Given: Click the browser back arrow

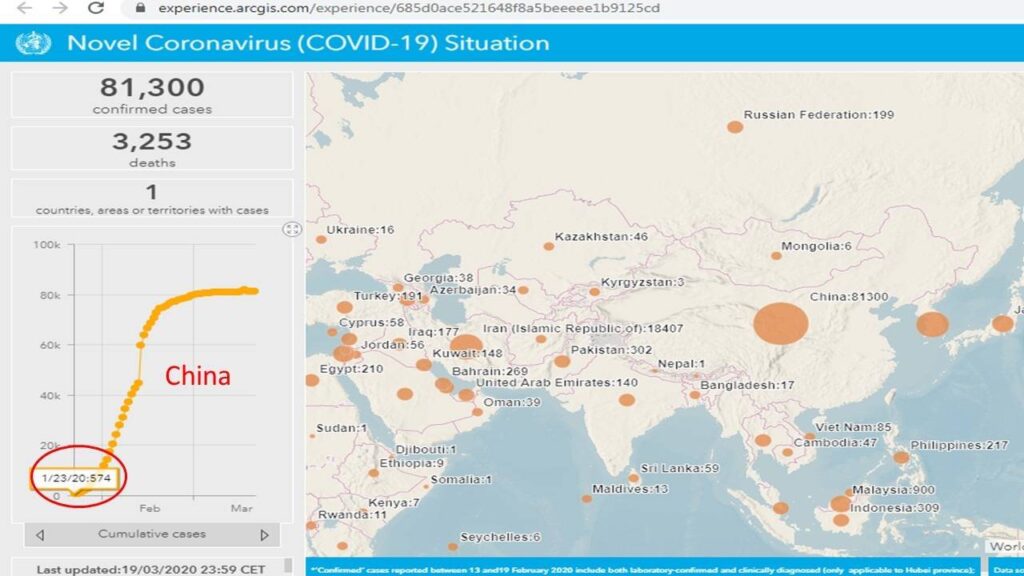Looking at the screenshot, I should (x=24, y=8).
